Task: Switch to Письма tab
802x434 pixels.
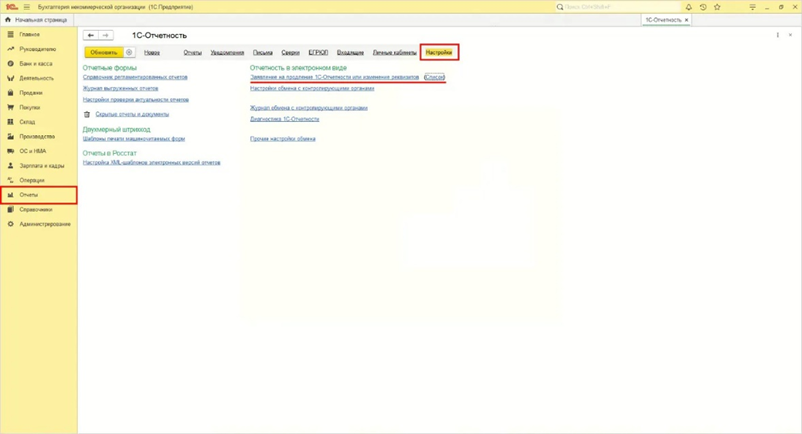Action: pyautogui.click(x=262, y=52)
